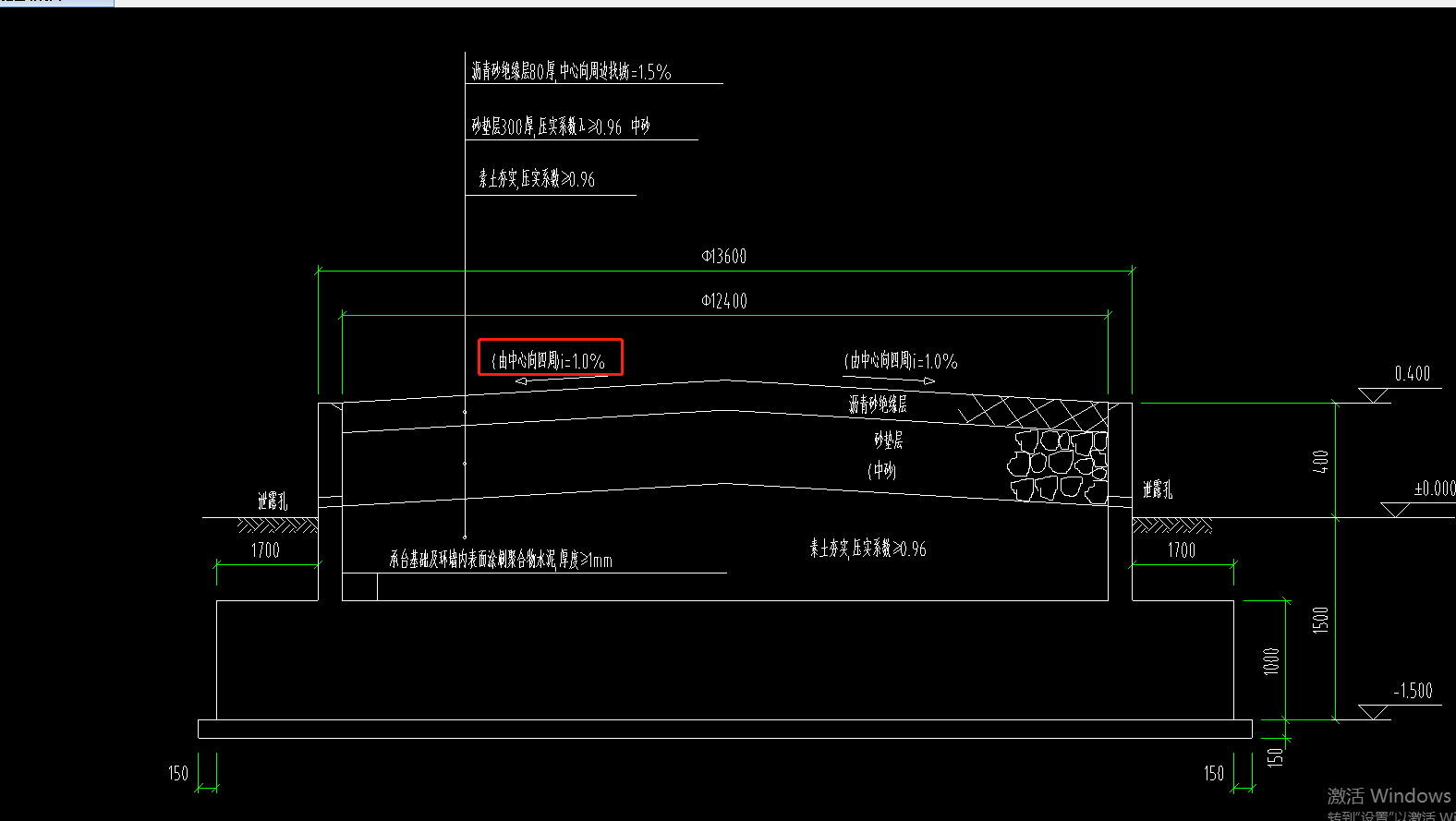Image resolution: width=1456 pixels, height=821 pixels.
Task: Click the rubble stone hatch pattern
Action: click(1059, 465)
